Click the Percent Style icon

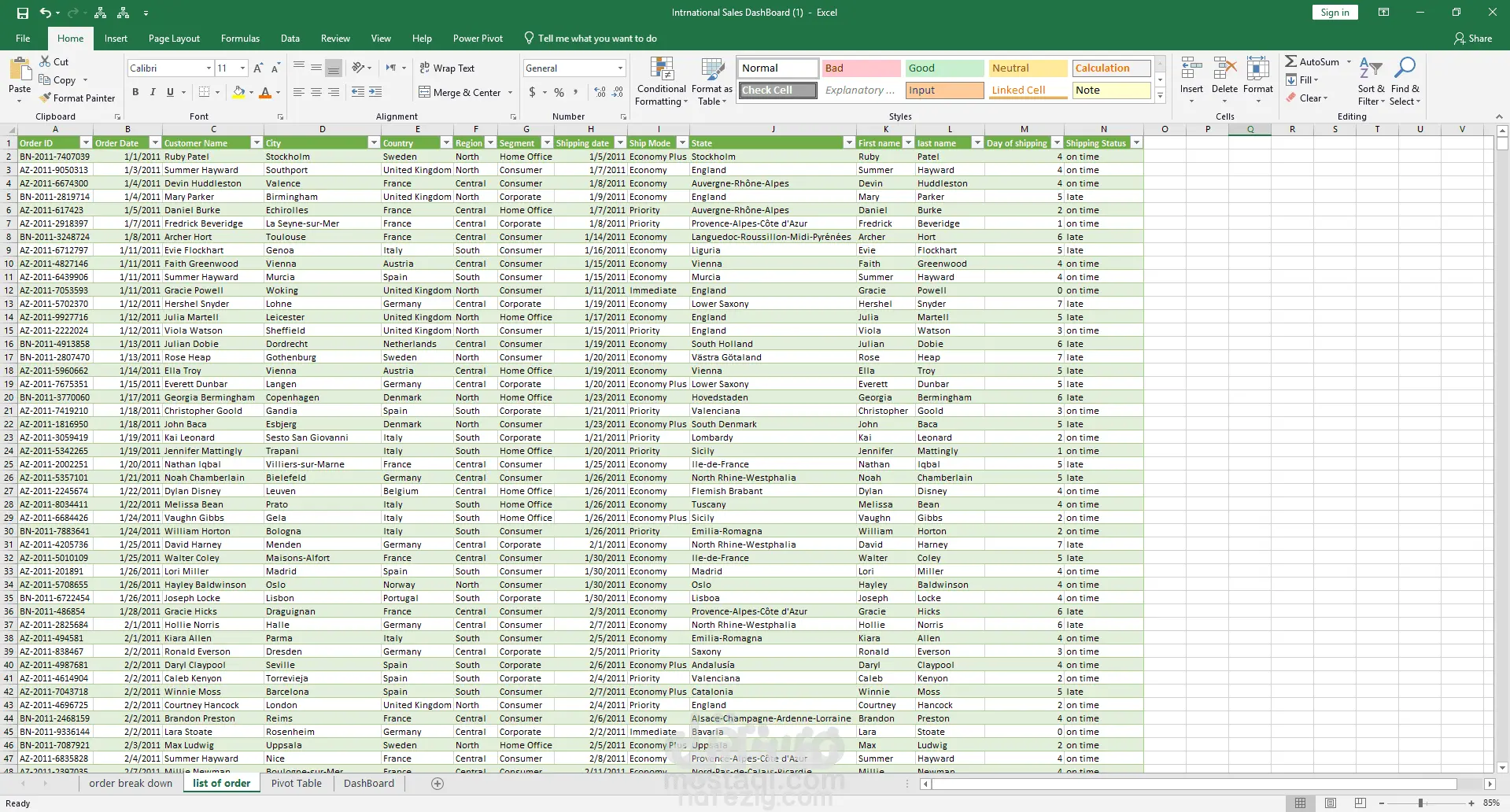pos(559,92)
